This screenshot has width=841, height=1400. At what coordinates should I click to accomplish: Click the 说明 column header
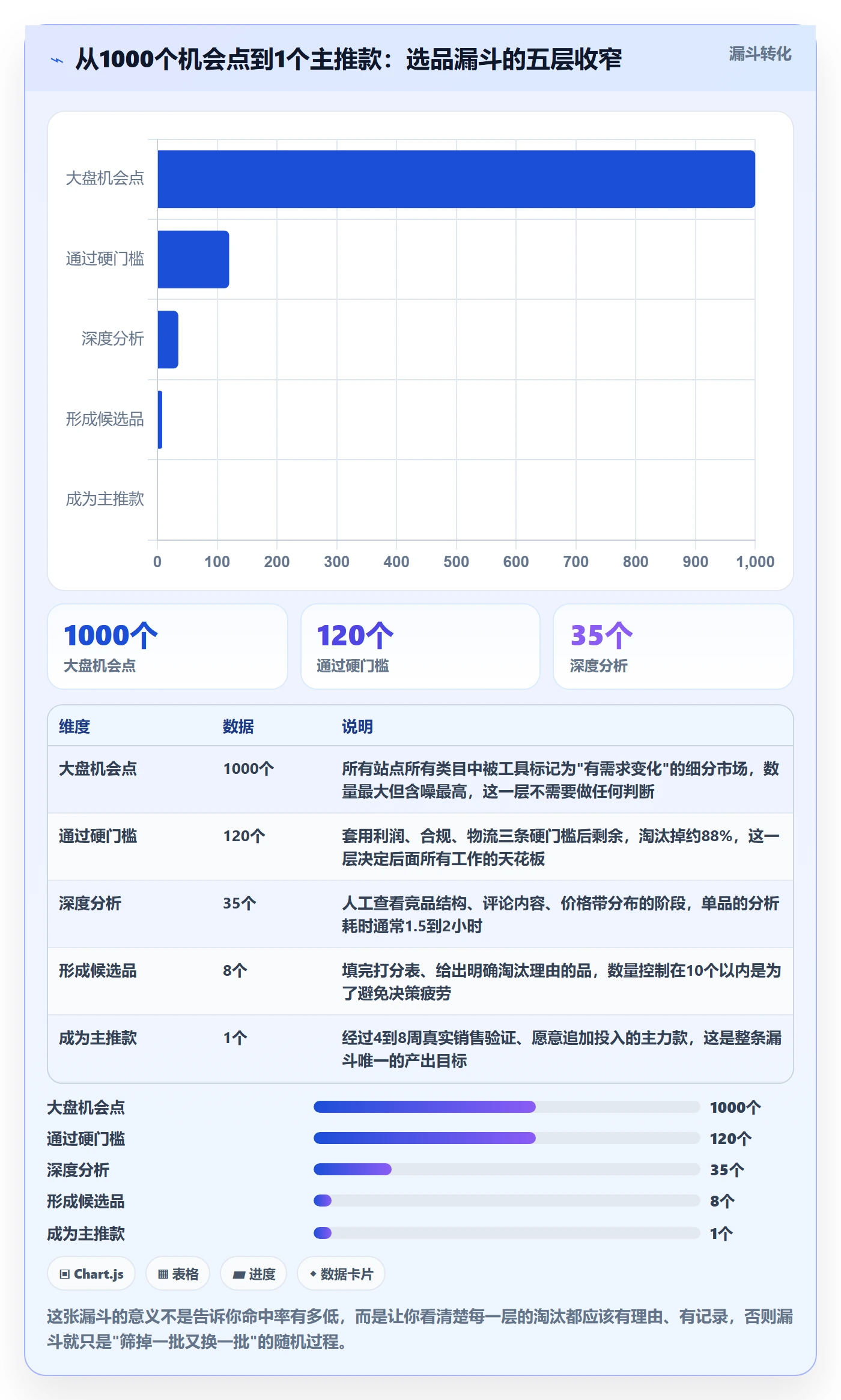(x=357, y=726)
